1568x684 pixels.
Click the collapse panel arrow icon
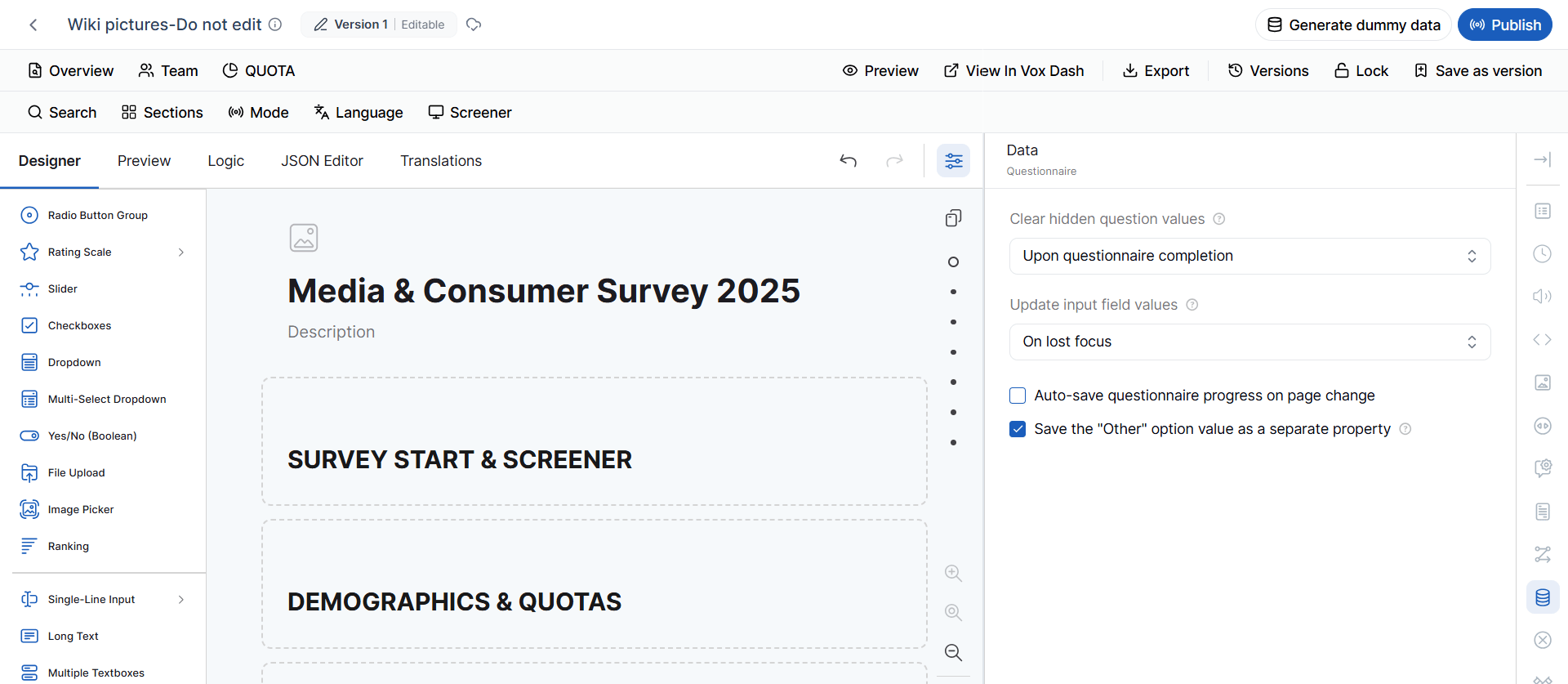click(x=1543, y=160)
